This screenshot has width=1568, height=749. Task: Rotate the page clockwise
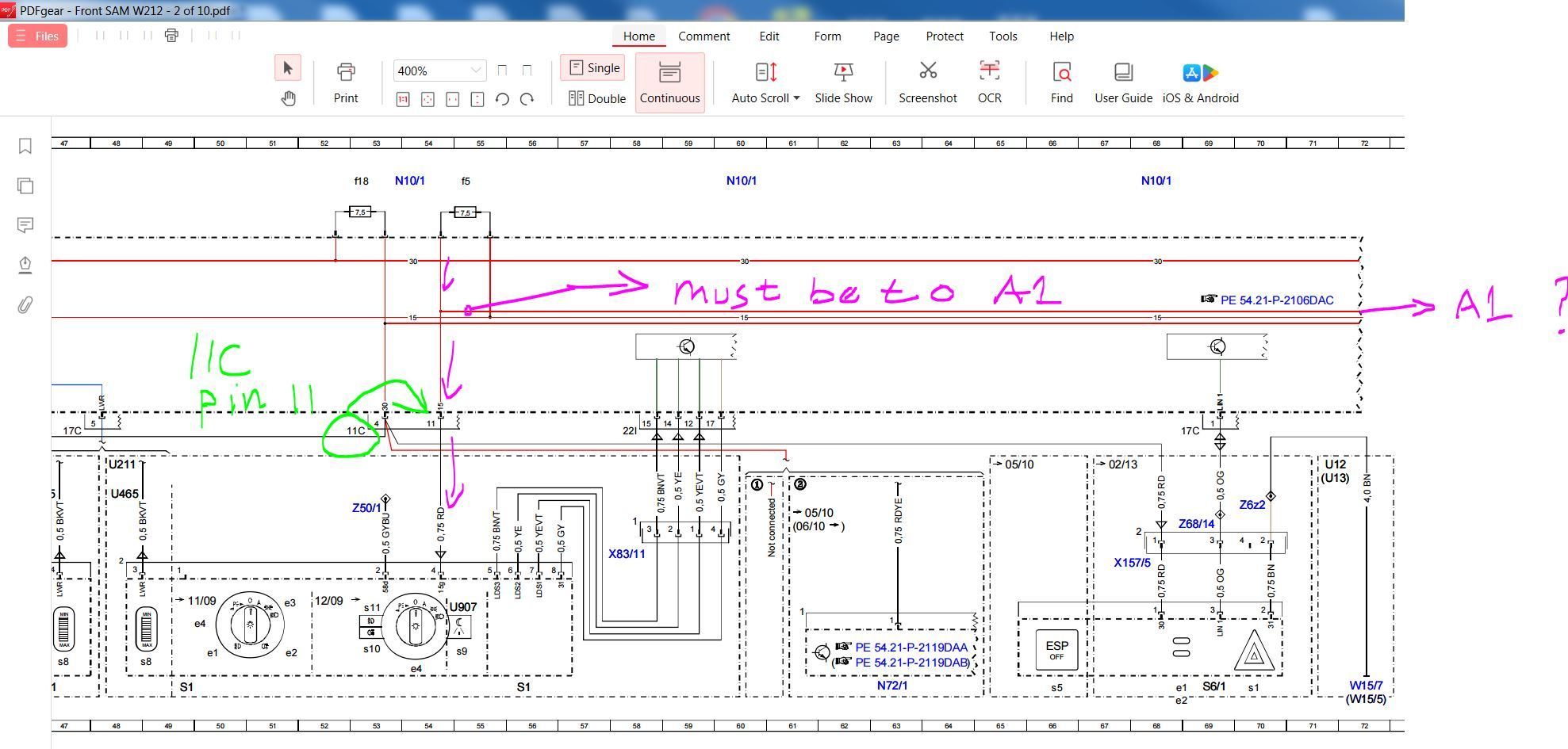tap(527, 99)
